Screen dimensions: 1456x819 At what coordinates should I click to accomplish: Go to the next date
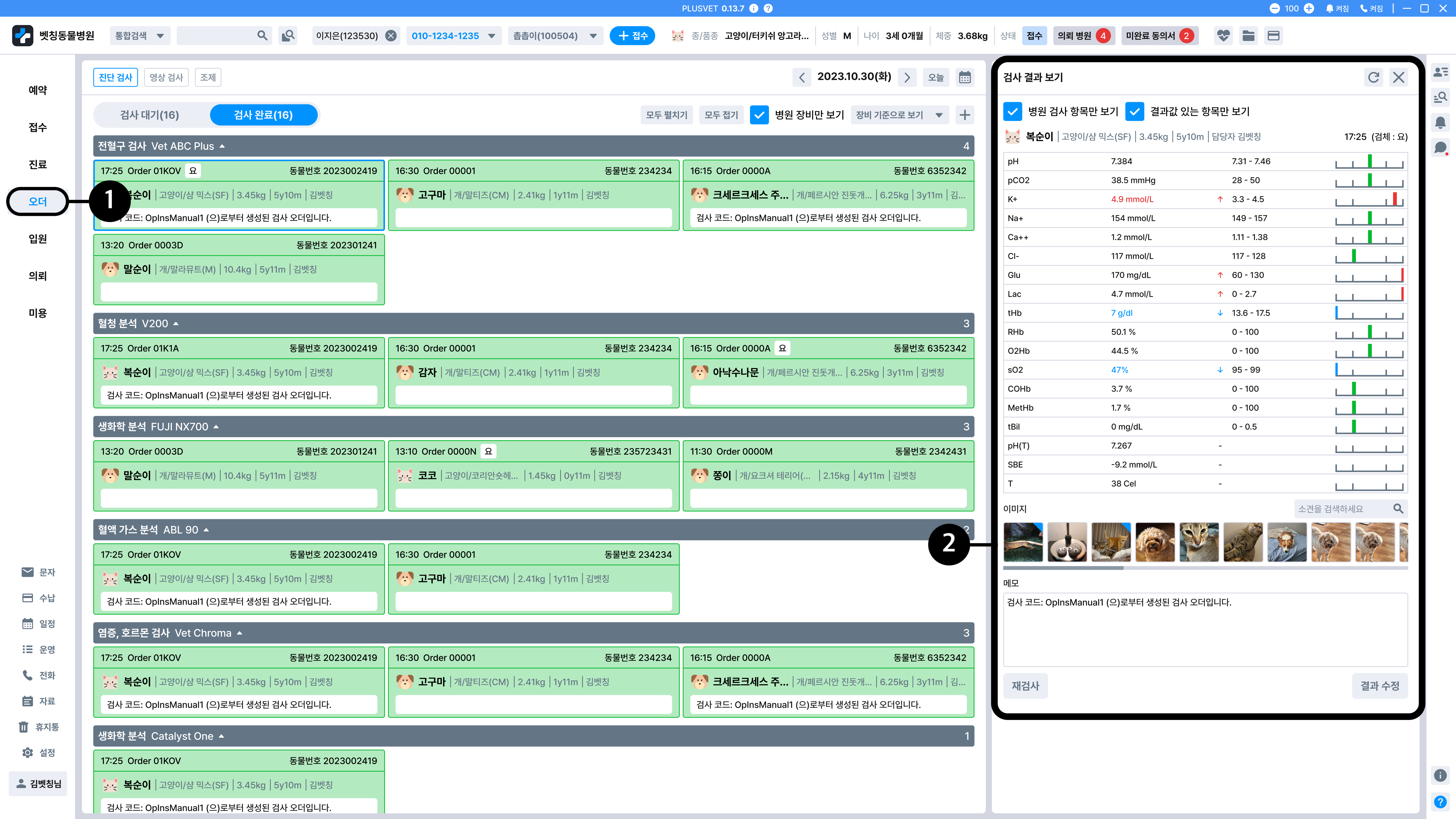tap(907, 77)
